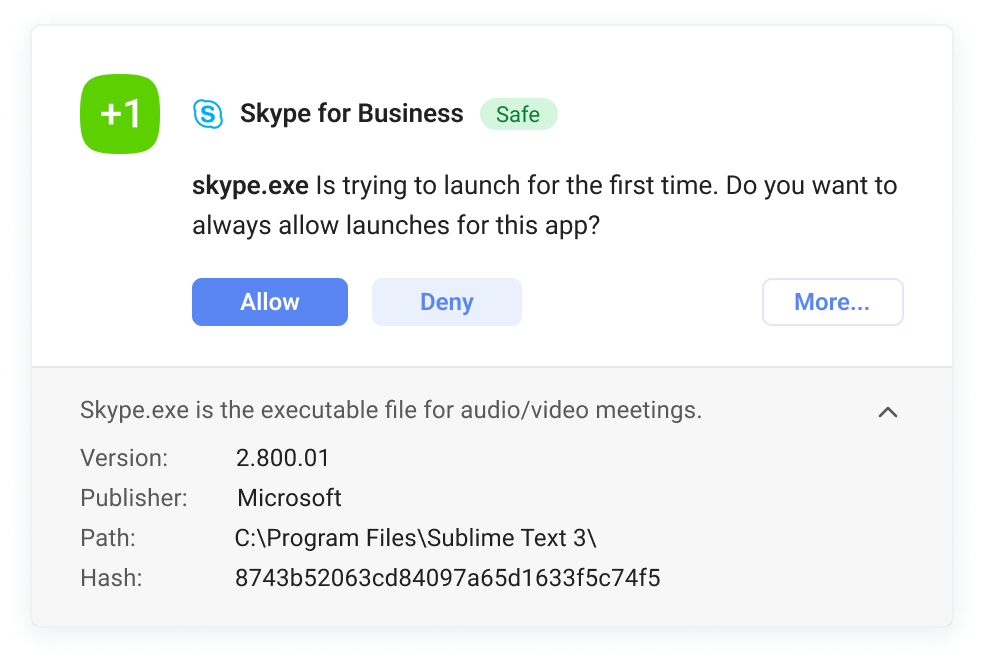Click the green reputation score icon
Screen dimensions: 983x663
[119, 113]
